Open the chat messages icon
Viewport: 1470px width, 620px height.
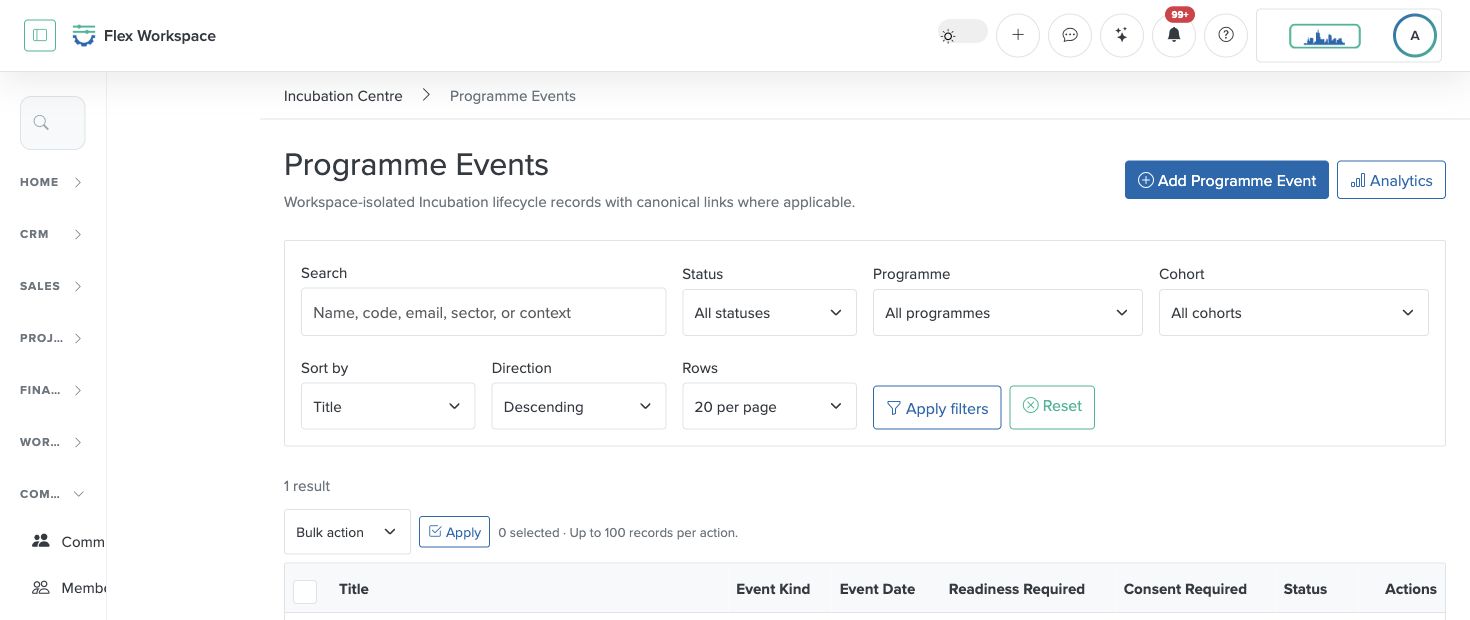coord(1070,35)
